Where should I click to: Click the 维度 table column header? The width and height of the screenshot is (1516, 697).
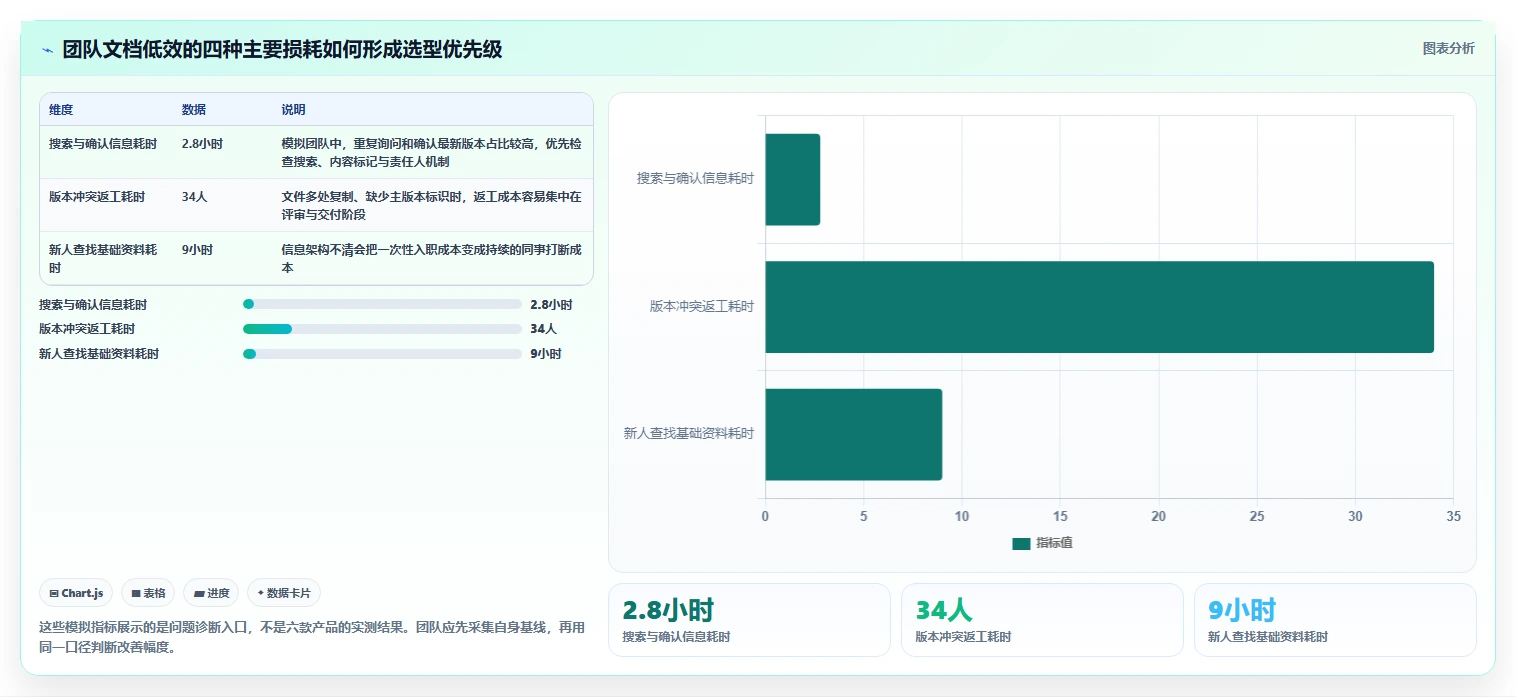(x=61, y=110)
